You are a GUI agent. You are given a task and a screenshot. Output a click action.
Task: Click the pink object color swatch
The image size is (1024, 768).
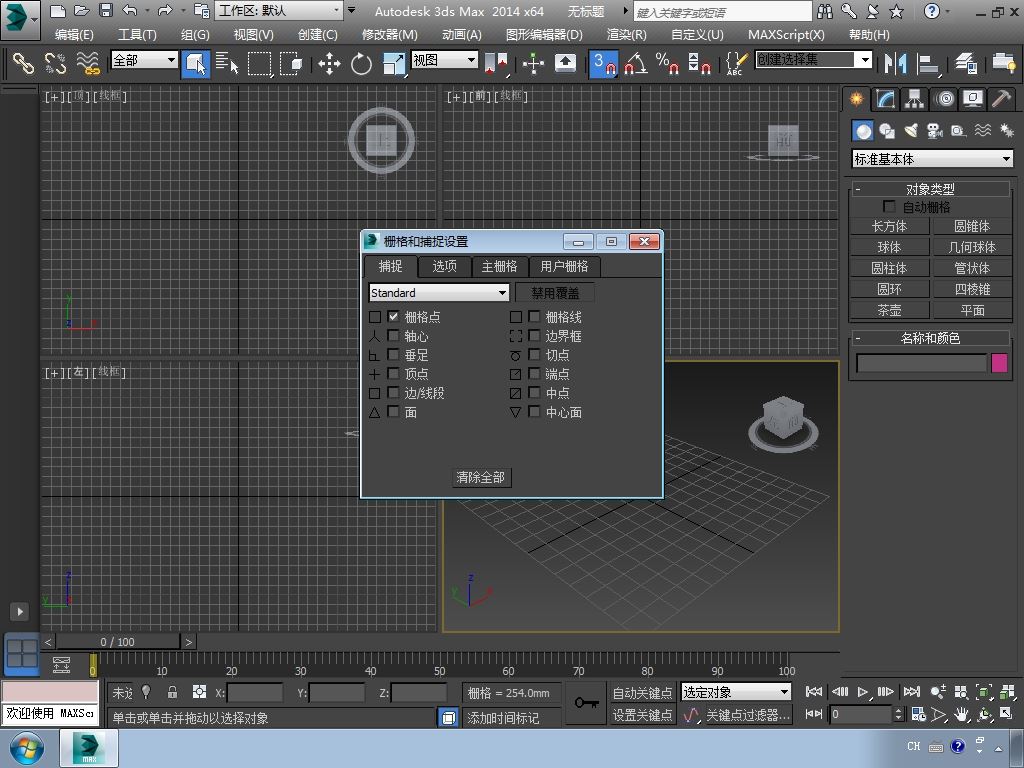pyautogui.click(x=999, y=363)
